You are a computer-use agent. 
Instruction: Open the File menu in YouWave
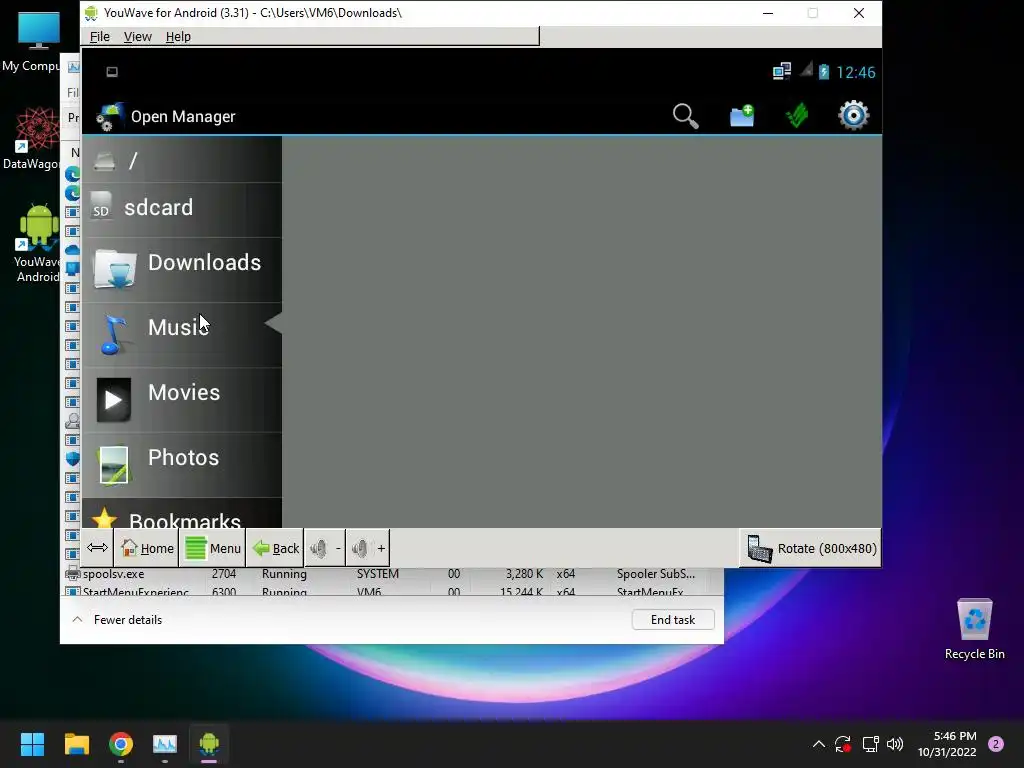99,37
